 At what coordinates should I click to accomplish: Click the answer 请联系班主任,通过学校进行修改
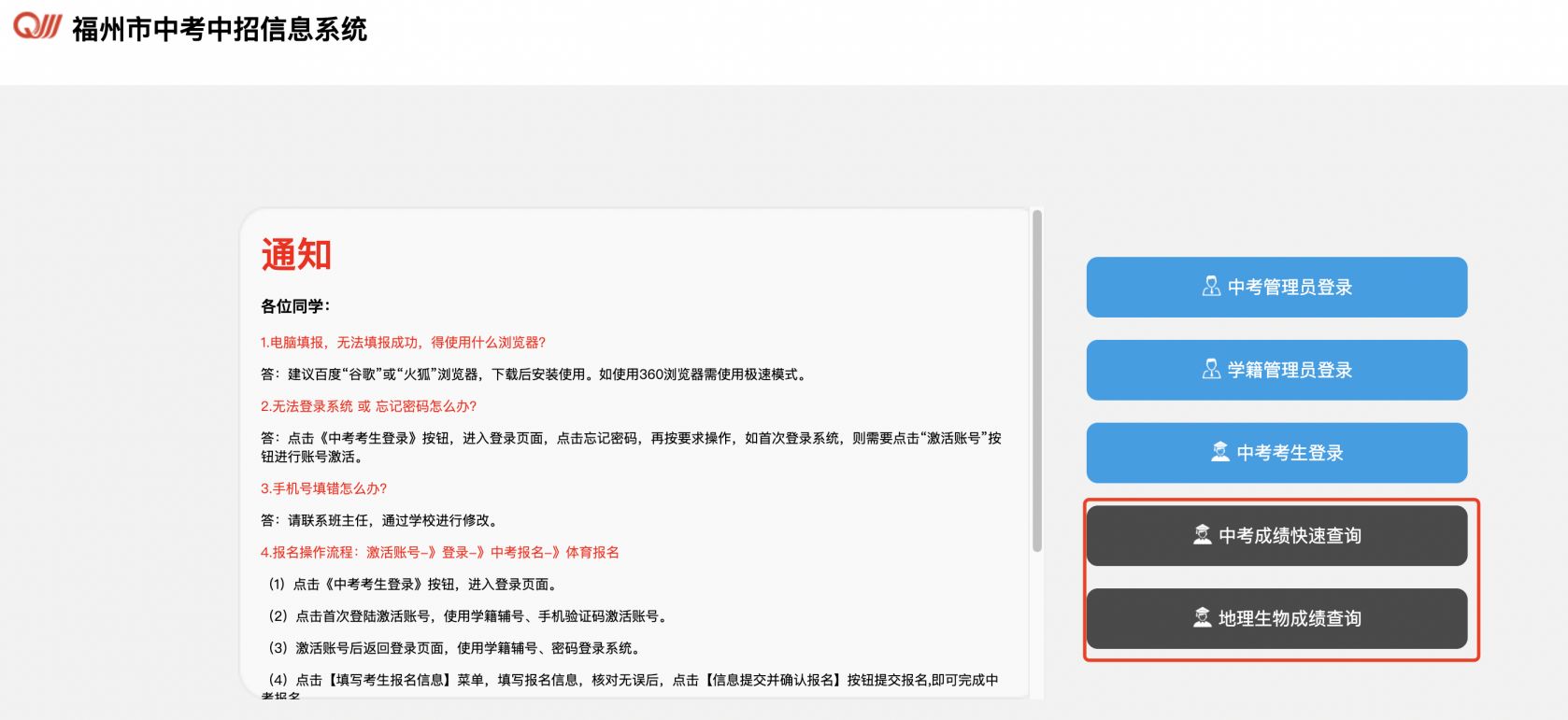pyautogui.click(x=381, y=520)
